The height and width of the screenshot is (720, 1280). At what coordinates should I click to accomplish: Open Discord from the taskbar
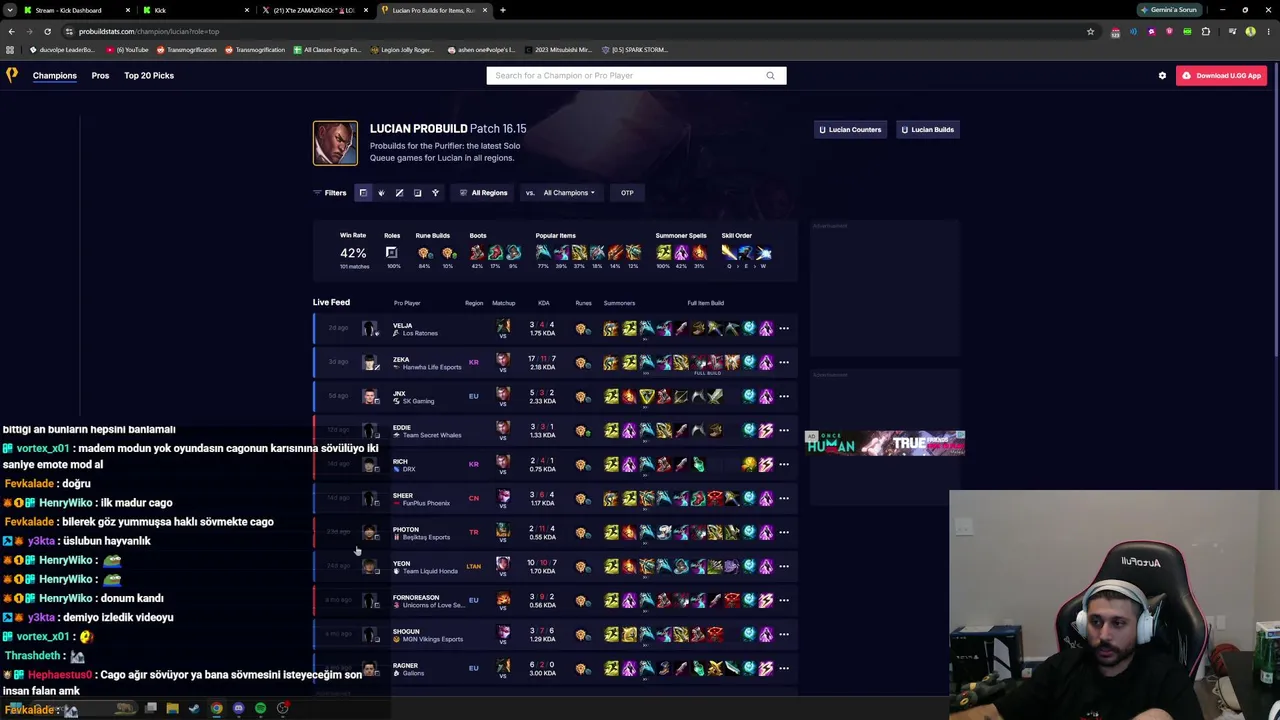click(x=238, y=709)
